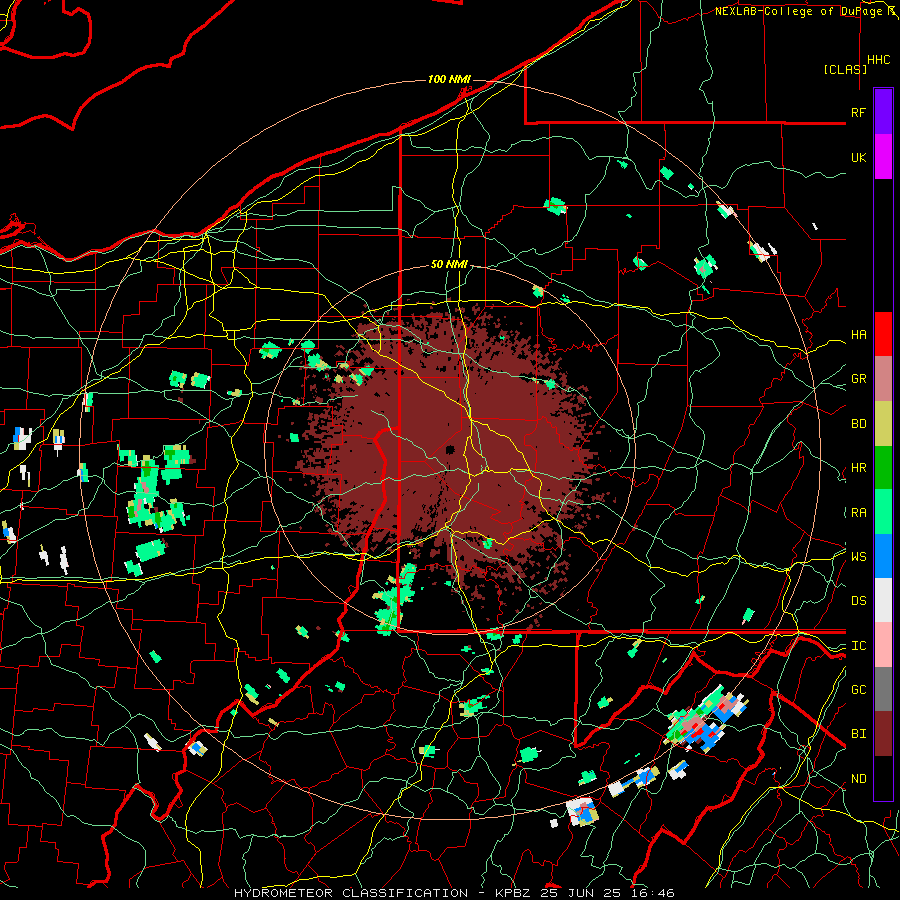Click the purple RF color swatch in the legend
The image size is (900, 900).
(x=883, y=112)
